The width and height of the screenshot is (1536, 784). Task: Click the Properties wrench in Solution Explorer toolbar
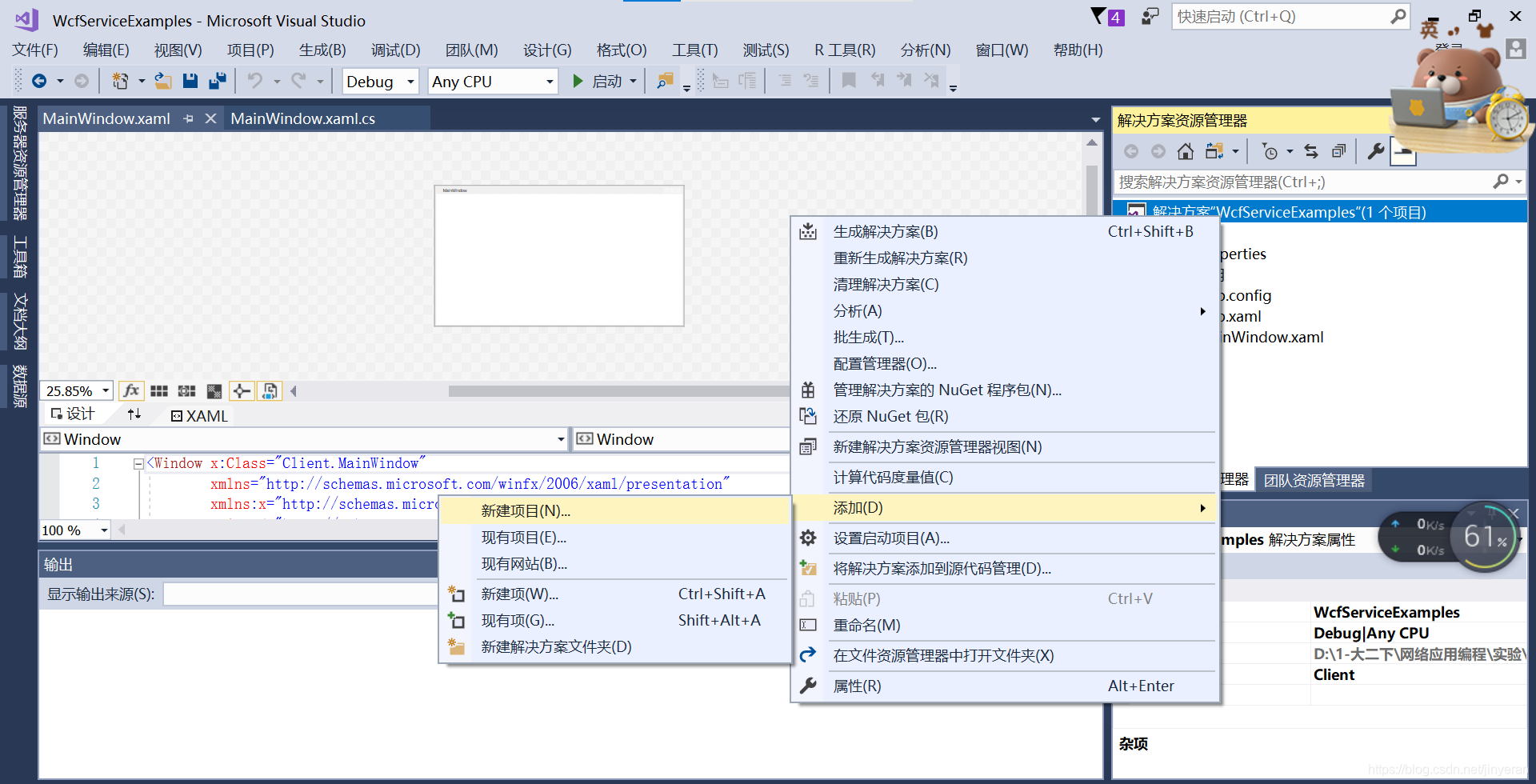(x=1375, y=151)
